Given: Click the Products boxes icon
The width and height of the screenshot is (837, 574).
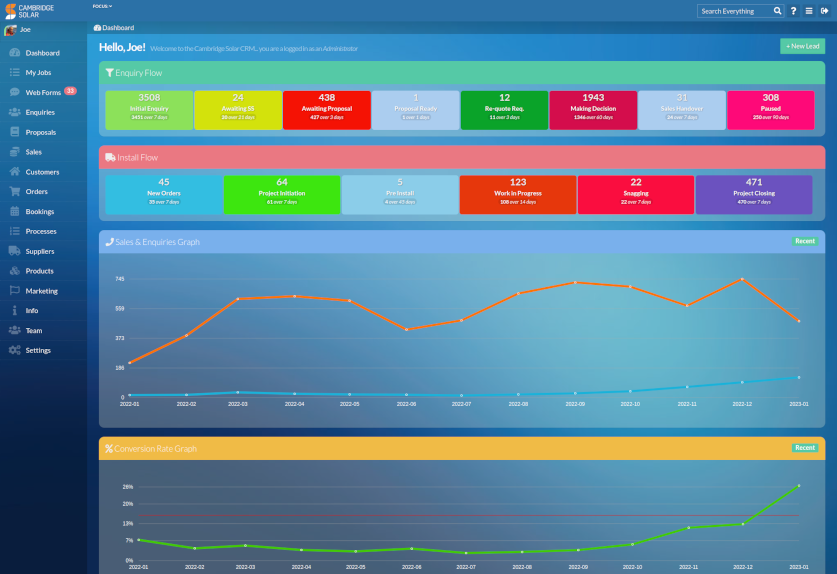Looking at the screenshot, I should click(x=14, y=271).
